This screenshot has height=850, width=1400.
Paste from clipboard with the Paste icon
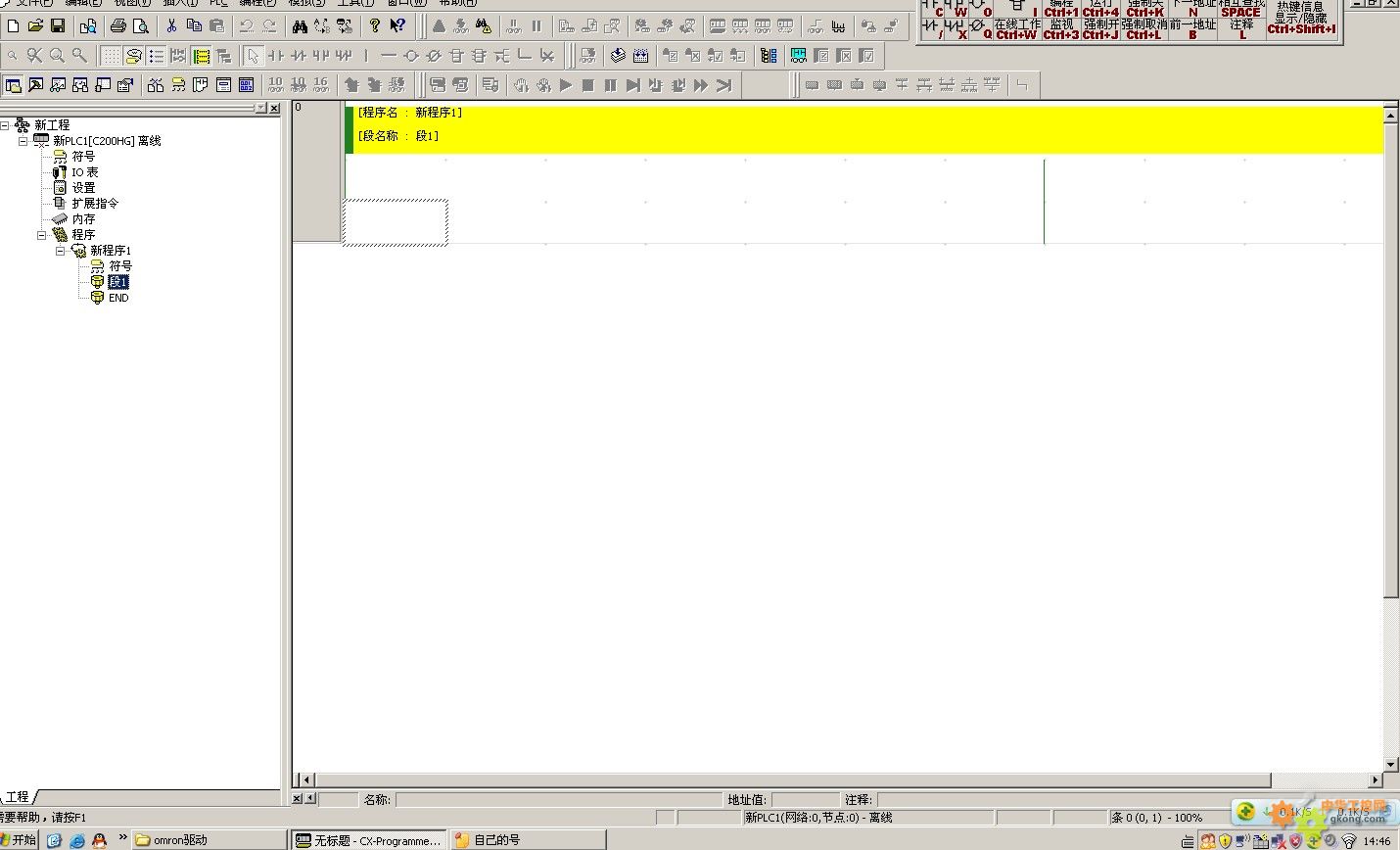point(216,25)
